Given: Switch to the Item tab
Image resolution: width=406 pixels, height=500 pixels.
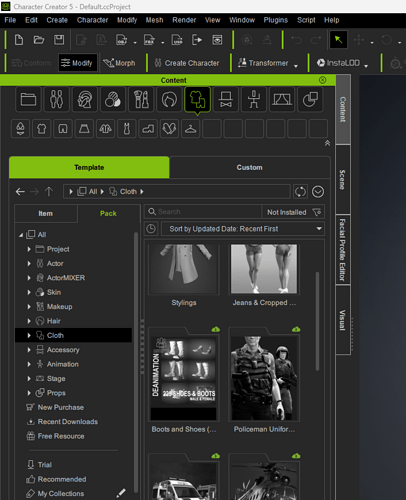Looking at the screenshot, I should tap(46, 213).
